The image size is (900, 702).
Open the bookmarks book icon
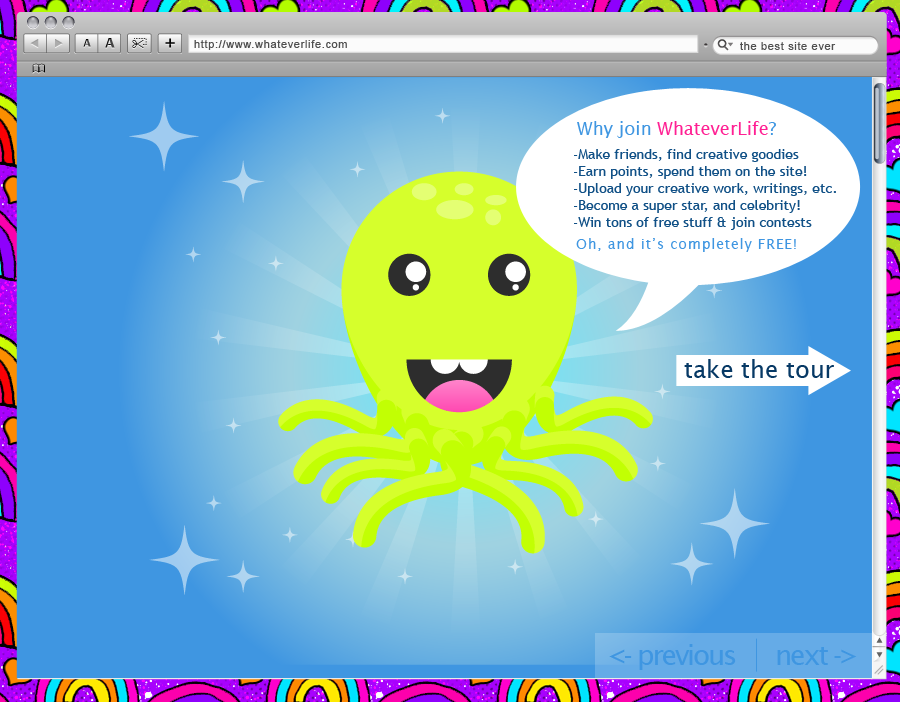38,68
